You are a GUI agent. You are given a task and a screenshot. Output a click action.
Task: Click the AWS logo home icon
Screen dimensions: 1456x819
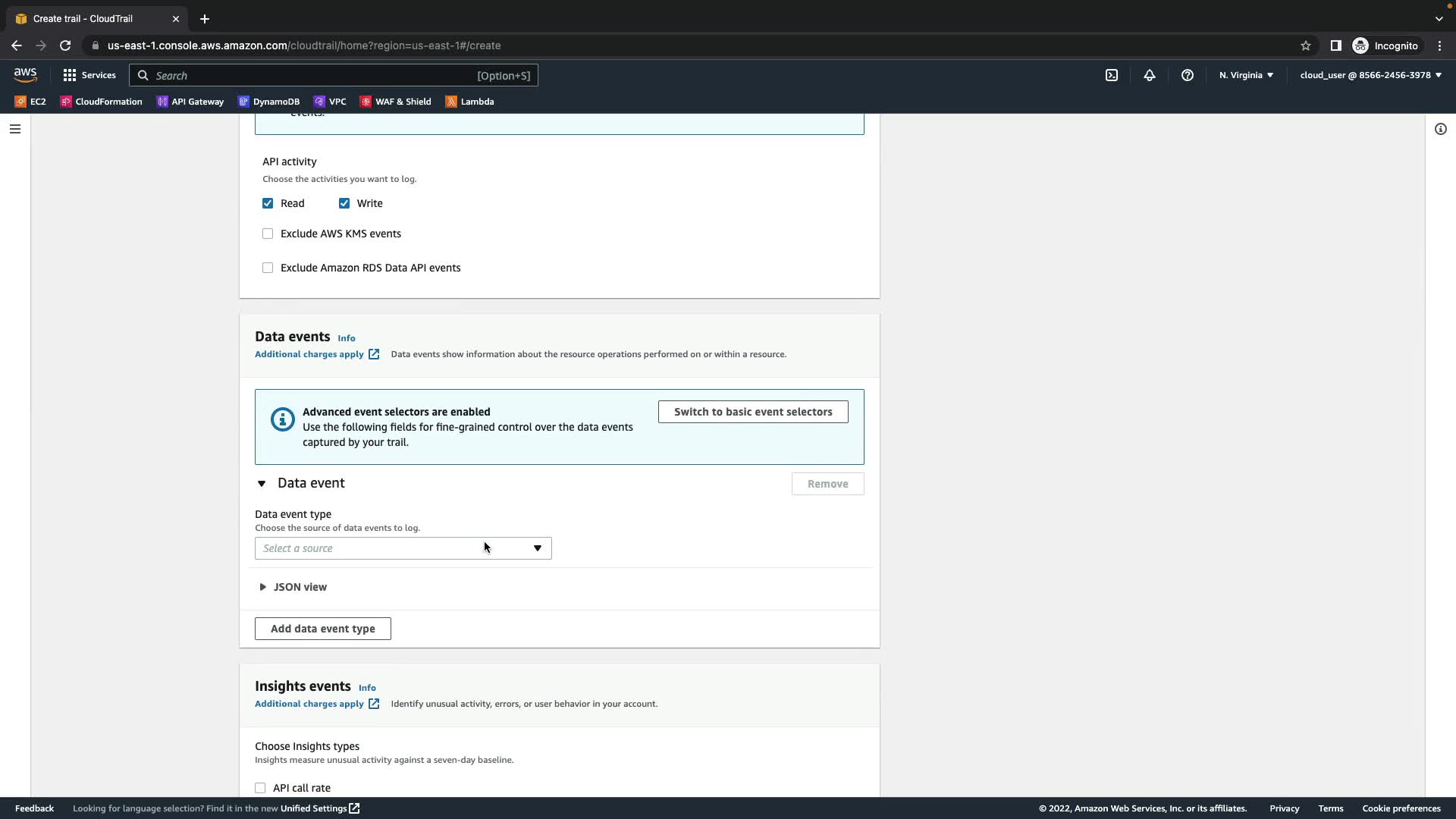[x=25, y=74]
